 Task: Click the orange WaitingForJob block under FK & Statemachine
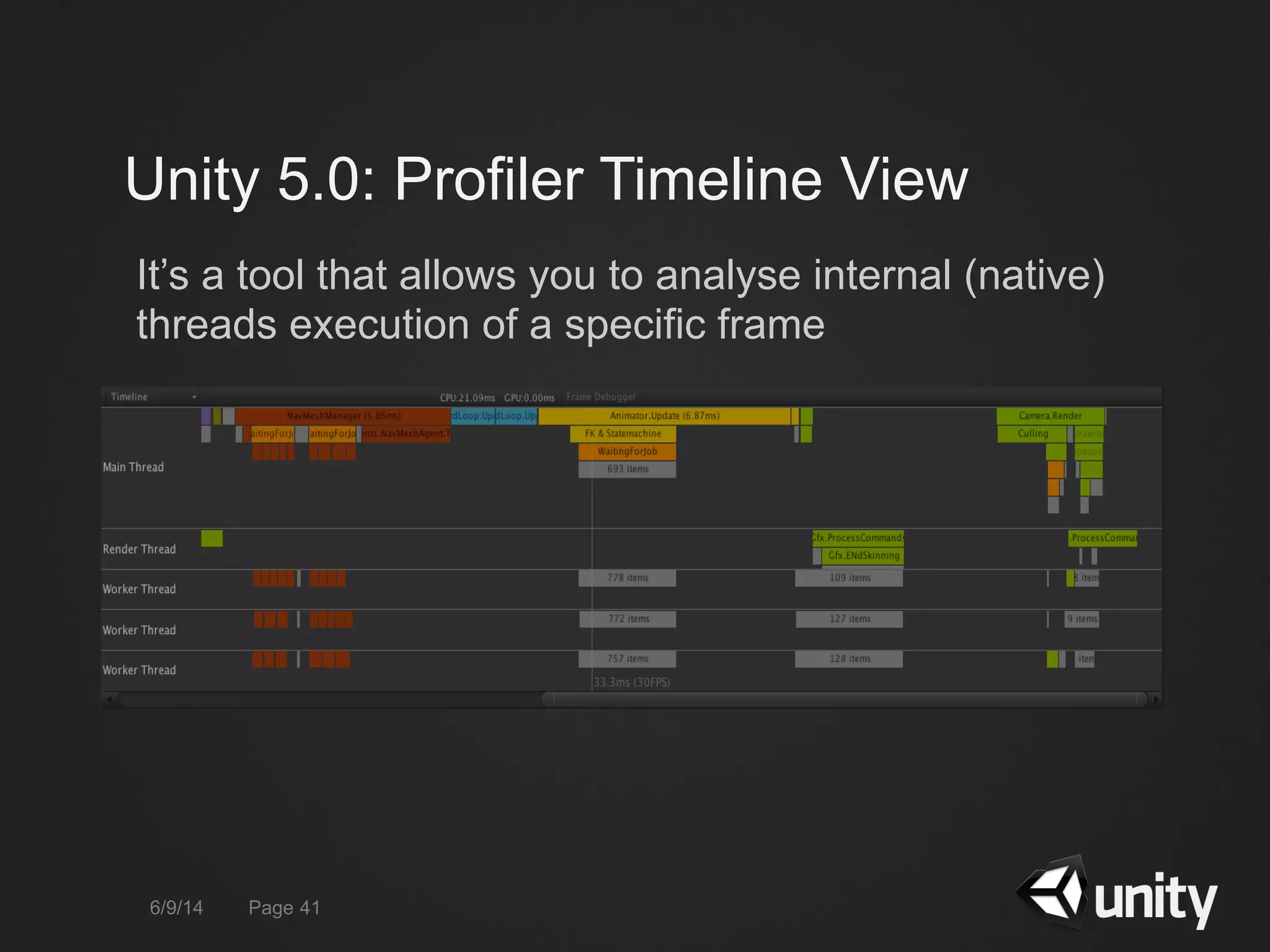627,452
